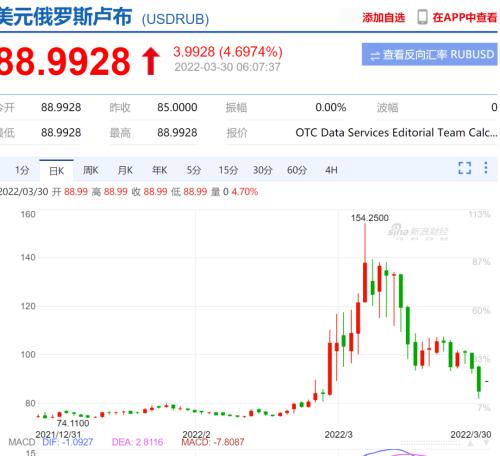Open the chart more-options dots menu
The width and height of the screenshot is (500, 456).
pyautogui.click(x=486, y=168)
